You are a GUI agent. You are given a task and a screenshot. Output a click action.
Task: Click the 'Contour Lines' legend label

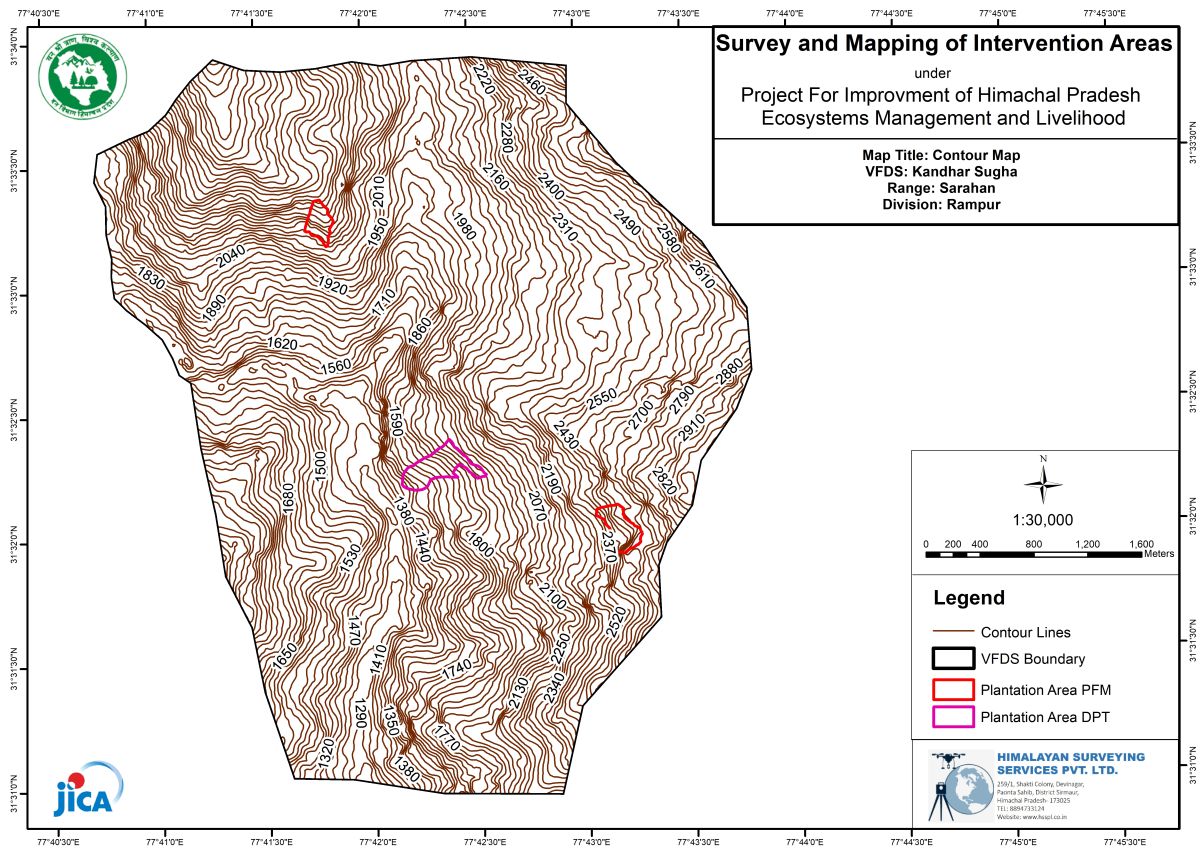point(1025,633)
